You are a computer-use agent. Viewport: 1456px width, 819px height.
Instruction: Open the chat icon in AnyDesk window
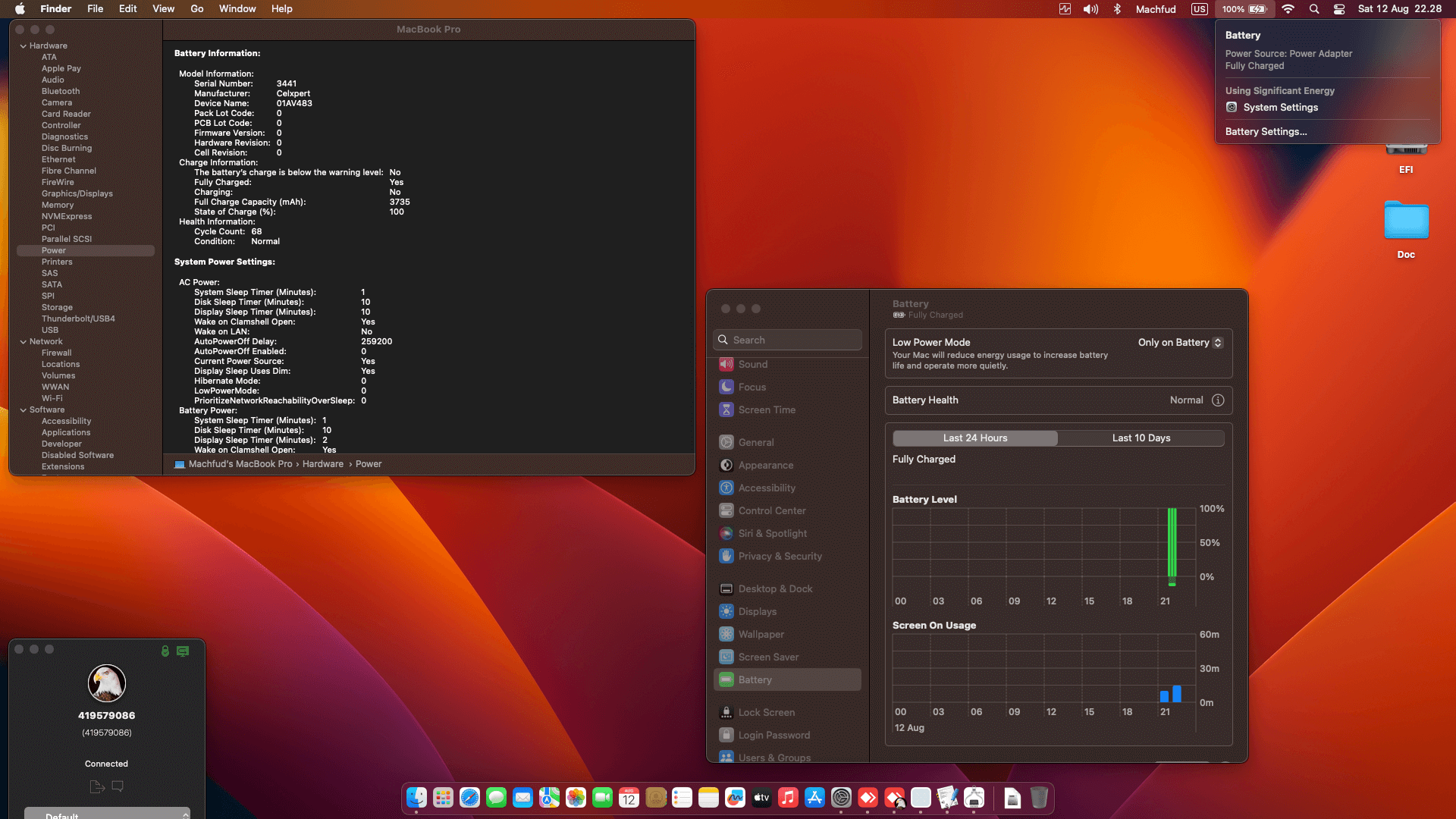point(118,786)
